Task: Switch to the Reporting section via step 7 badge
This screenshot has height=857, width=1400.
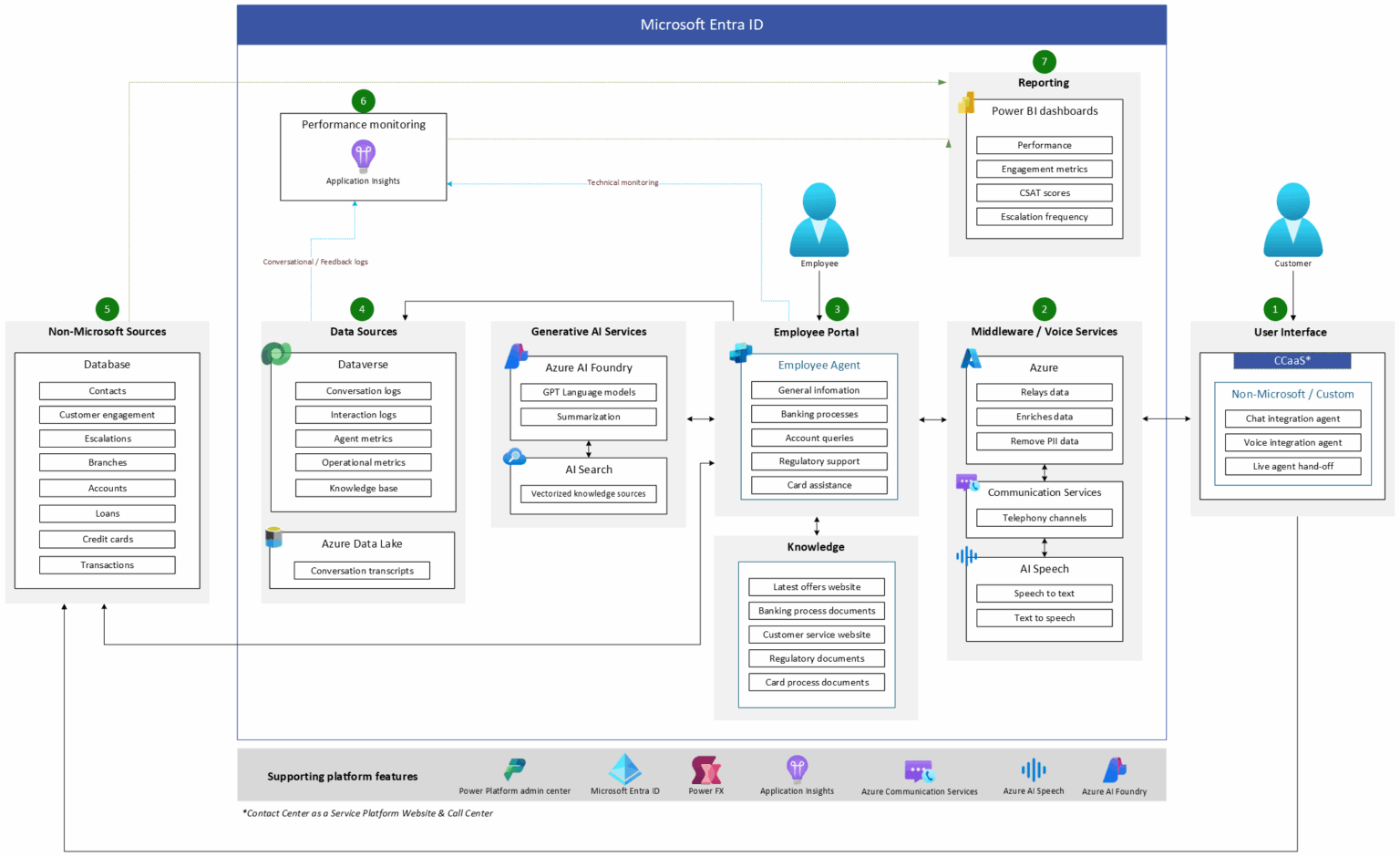Action: [1044, 62]
